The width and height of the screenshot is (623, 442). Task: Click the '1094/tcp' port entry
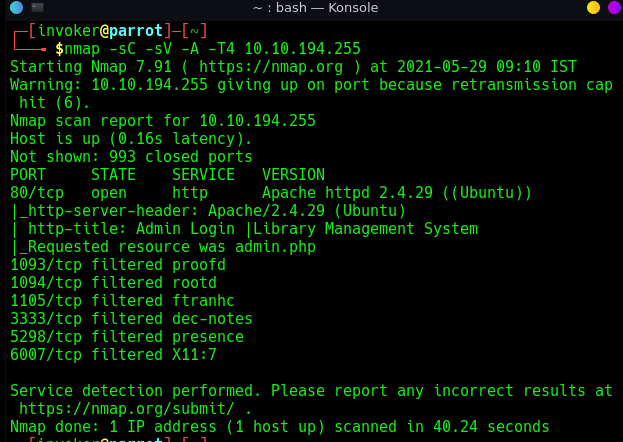pyautogui.click(x=46, y=283)
